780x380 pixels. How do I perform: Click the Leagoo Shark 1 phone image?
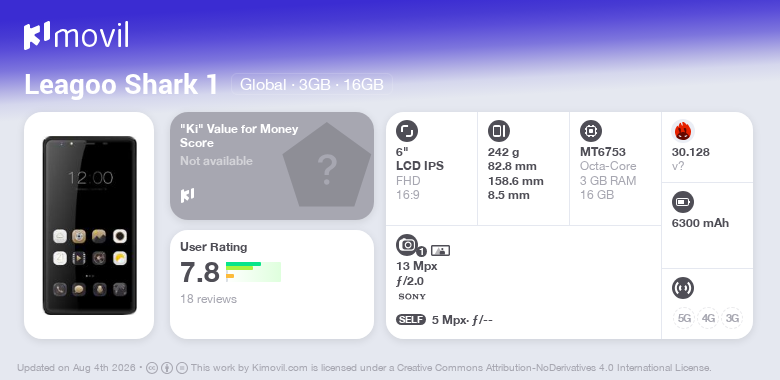click(90, 225)
